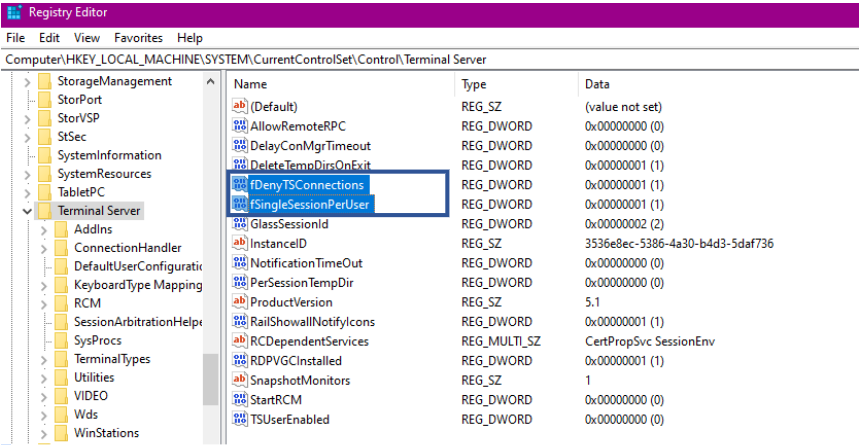Click the GlassSessionId DWORD icon
860x445 pixels.
click(240, 224)
